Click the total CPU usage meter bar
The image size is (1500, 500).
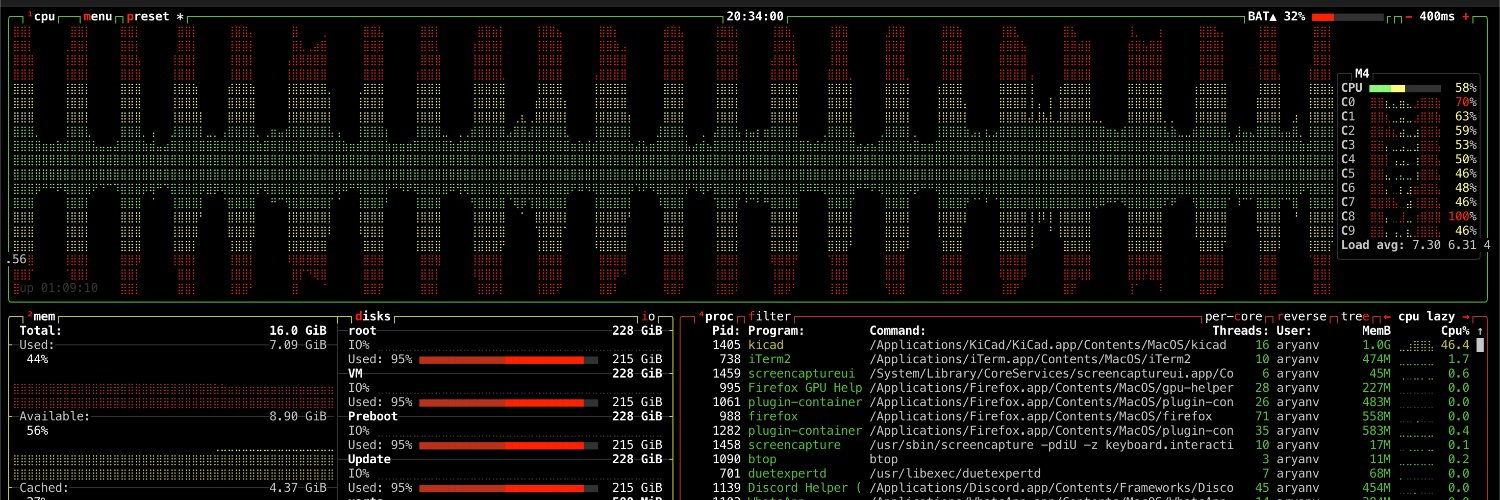point(1404,88)
